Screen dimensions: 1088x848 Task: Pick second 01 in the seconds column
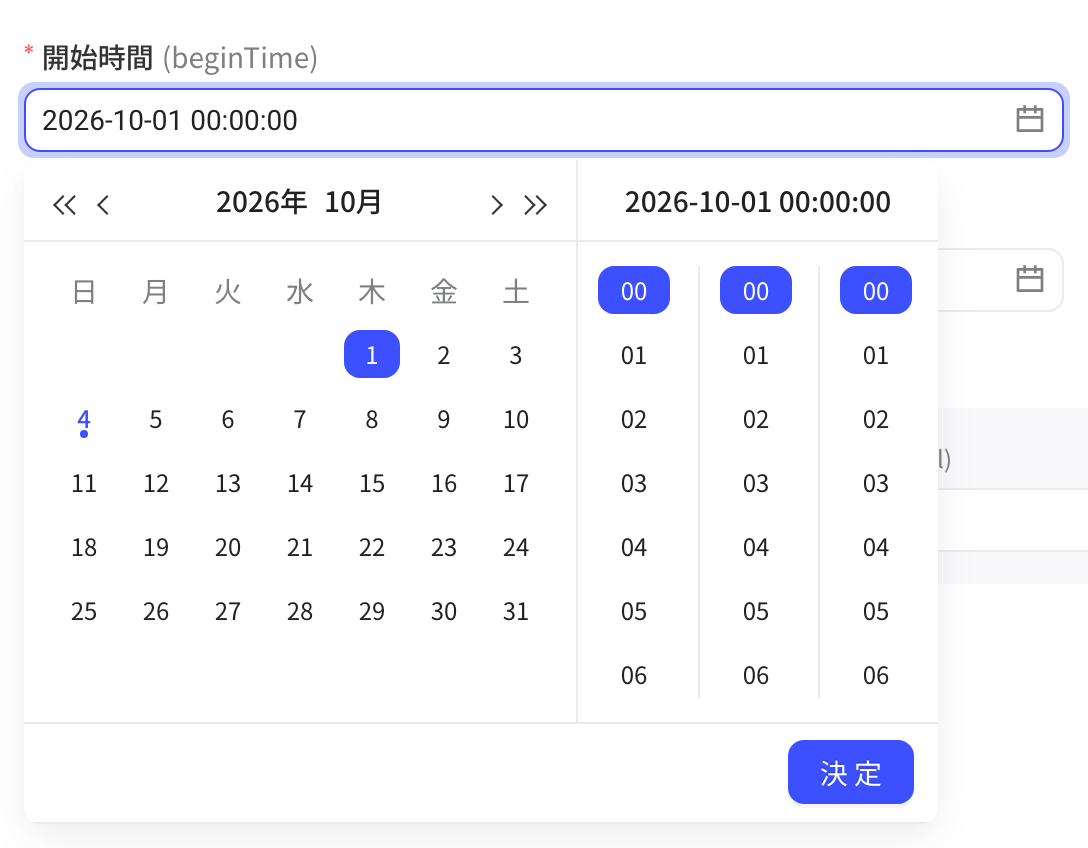[x=876, y=355]
